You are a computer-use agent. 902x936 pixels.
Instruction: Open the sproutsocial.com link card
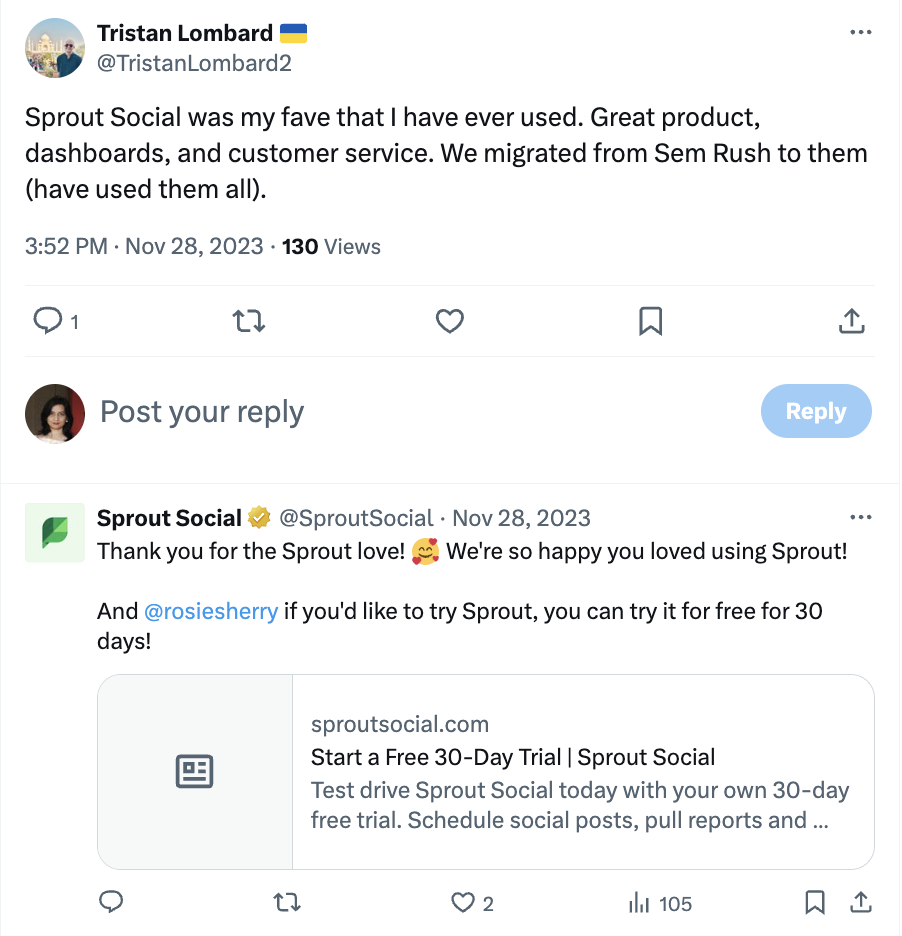[485, 771]
